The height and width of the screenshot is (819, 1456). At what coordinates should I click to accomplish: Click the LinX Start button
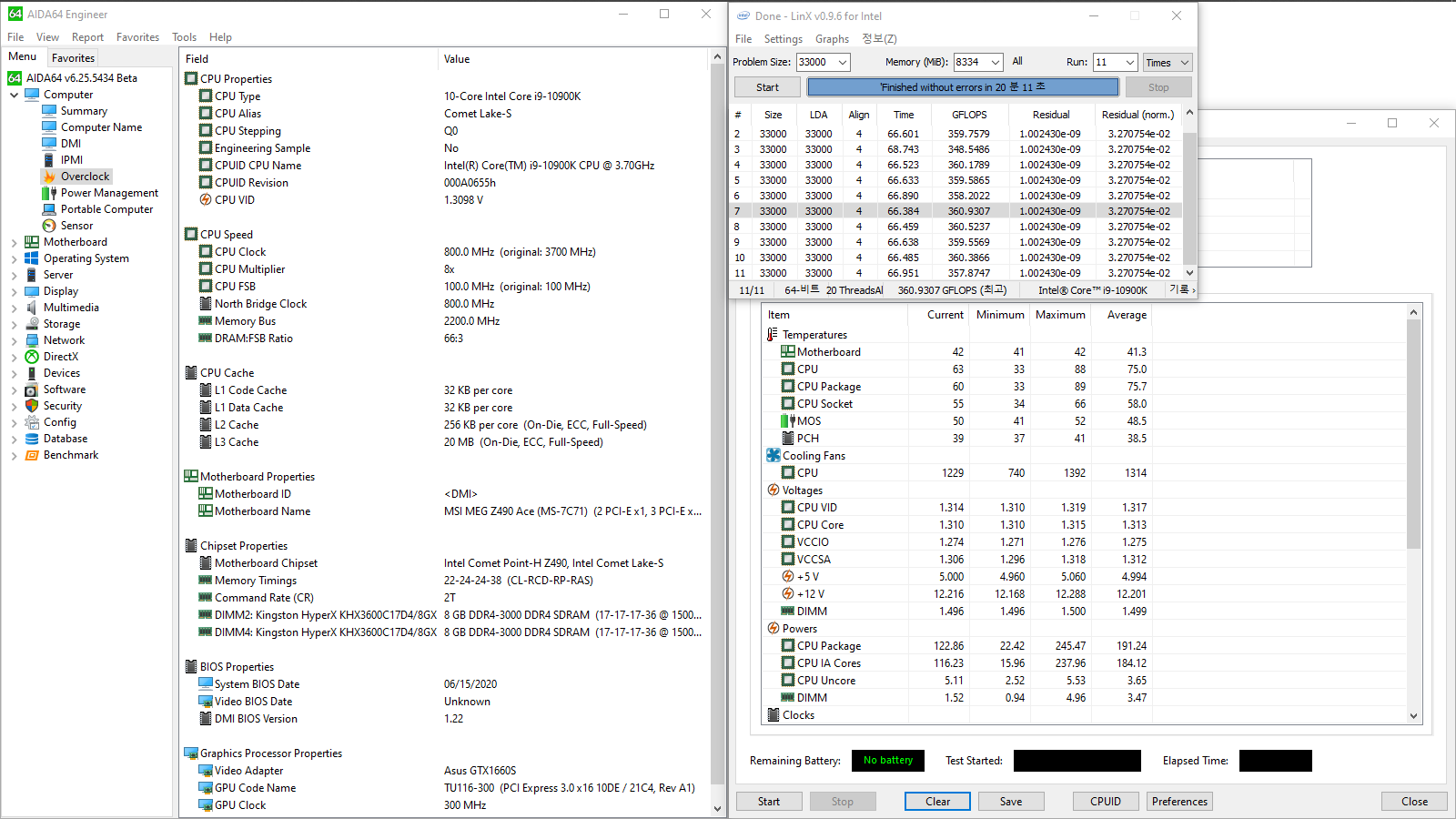[767, 87]
